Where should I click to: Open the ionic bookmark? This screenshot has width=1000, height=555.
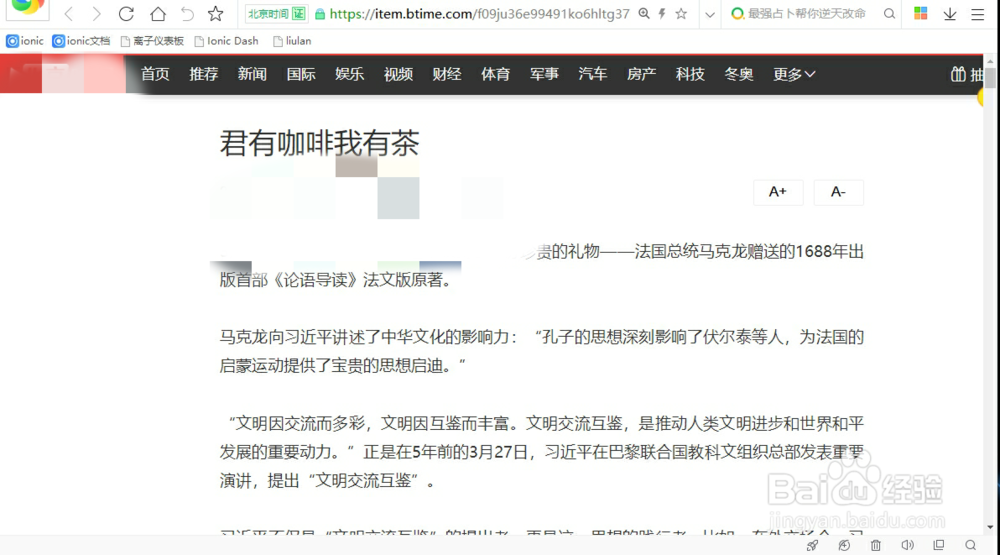coord(25,41)
